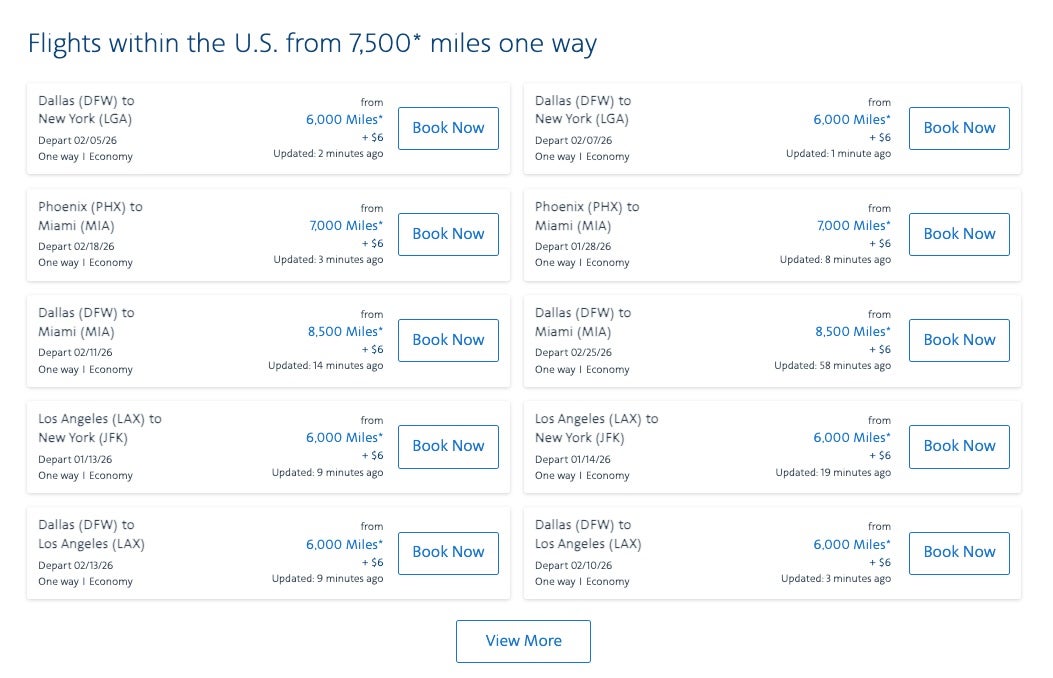Book Dallas to Miami flight departing 02/25/26

tap(959, 340)
